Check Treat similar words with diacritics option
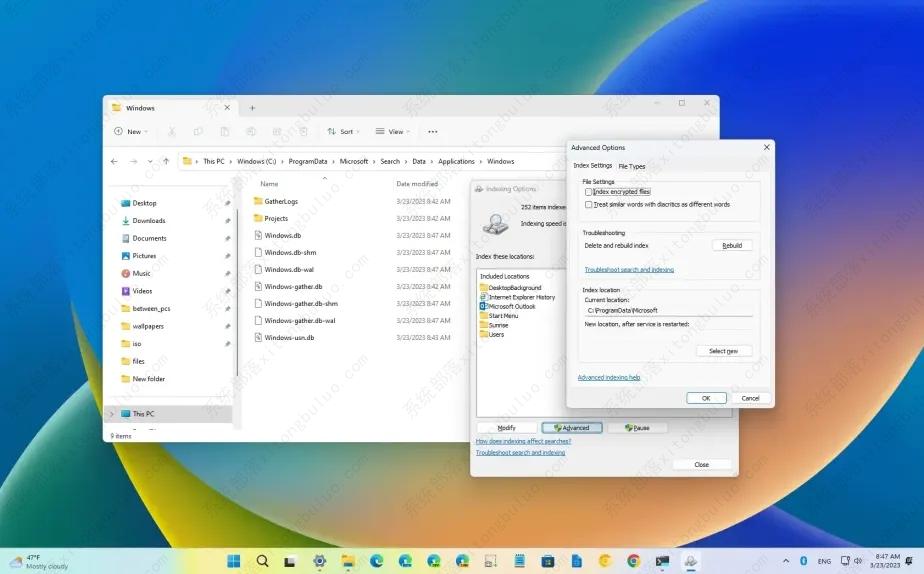Image resolution: width=924 pixels, height=574 pixels. point(588,204)
